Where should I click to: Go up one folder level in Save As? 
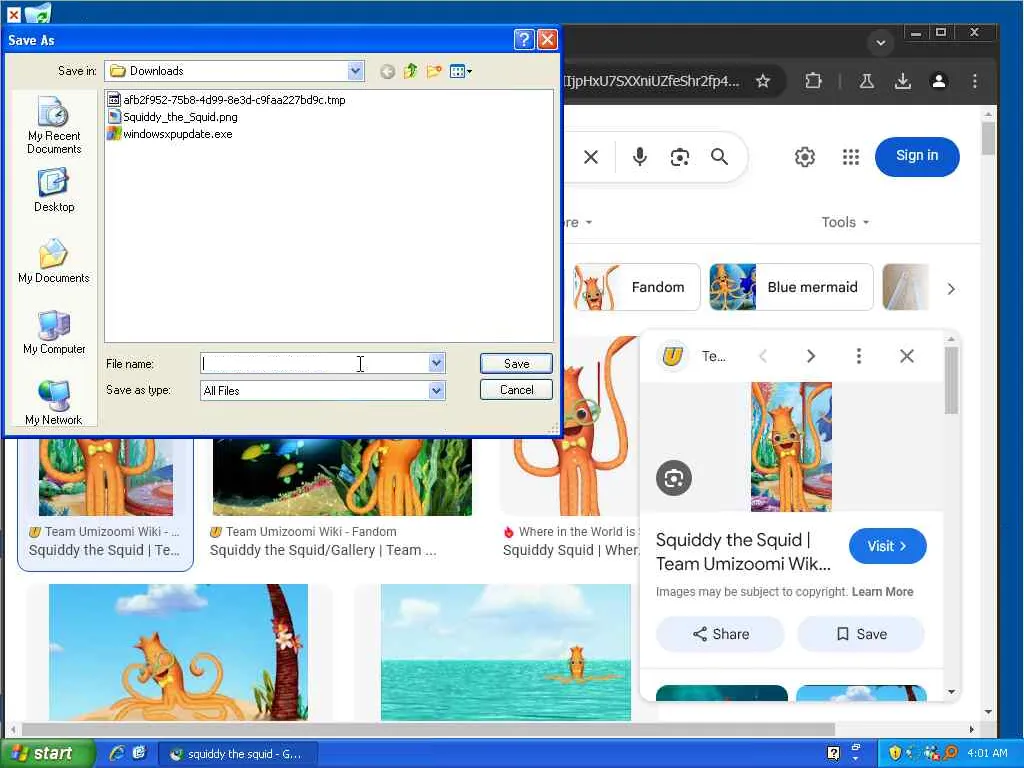point(411,71)
